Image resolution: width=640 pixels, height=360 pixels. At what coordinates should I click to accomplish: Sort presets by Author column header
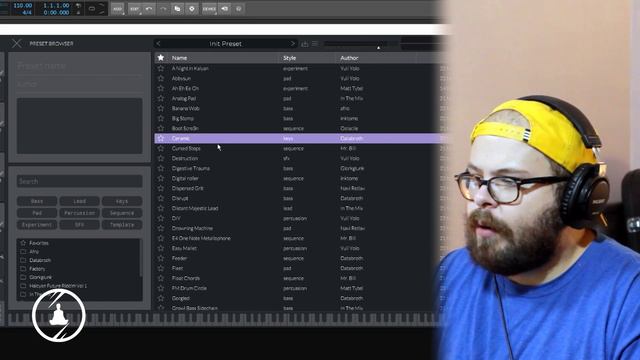pyautogui.click(x=349, y=58)
